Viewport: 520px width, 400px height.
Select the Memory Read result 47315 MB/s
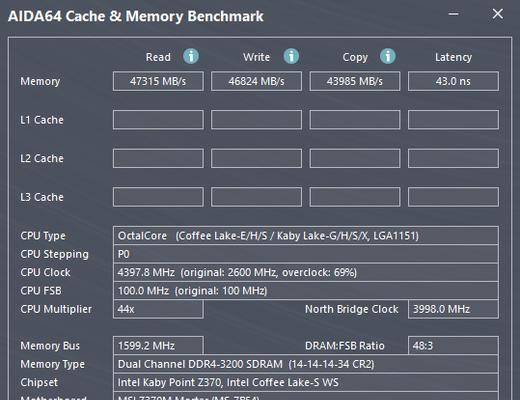(x=158, y=81)
